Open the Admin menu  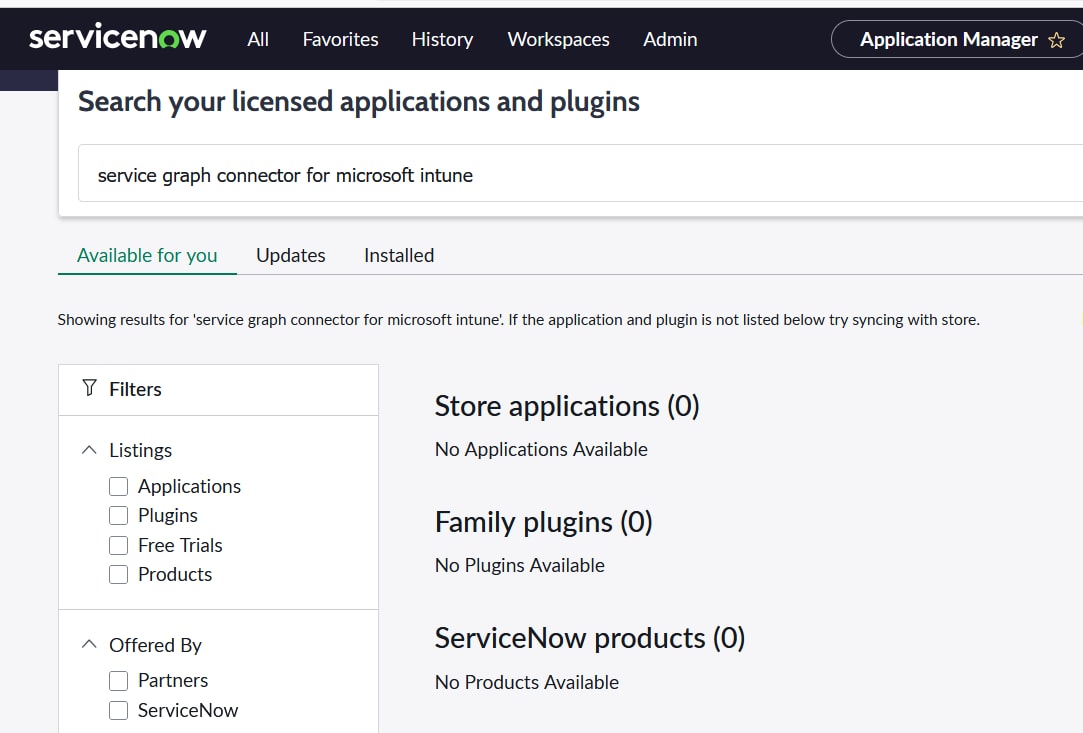coord(670,39)
